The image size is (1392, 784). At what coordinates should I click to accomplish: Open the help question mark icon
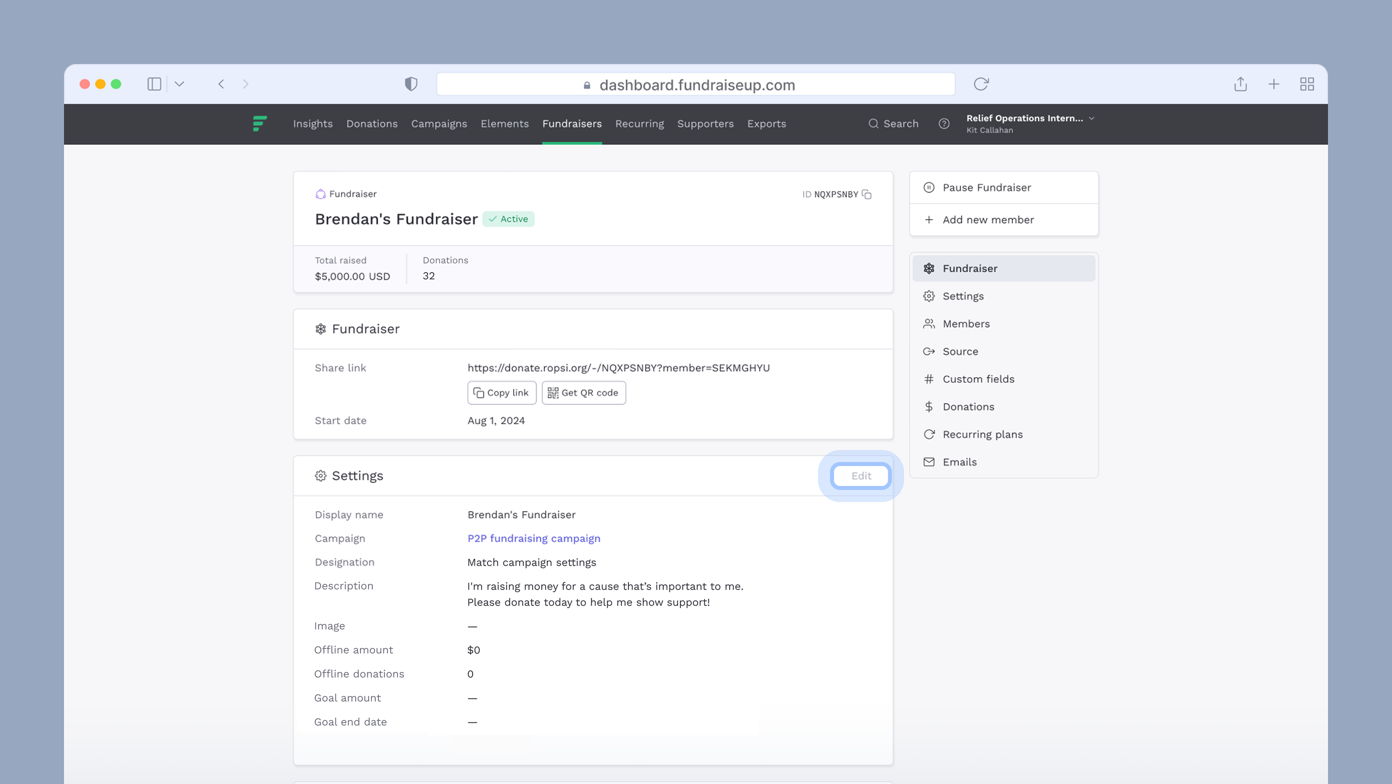coord(944,124)
